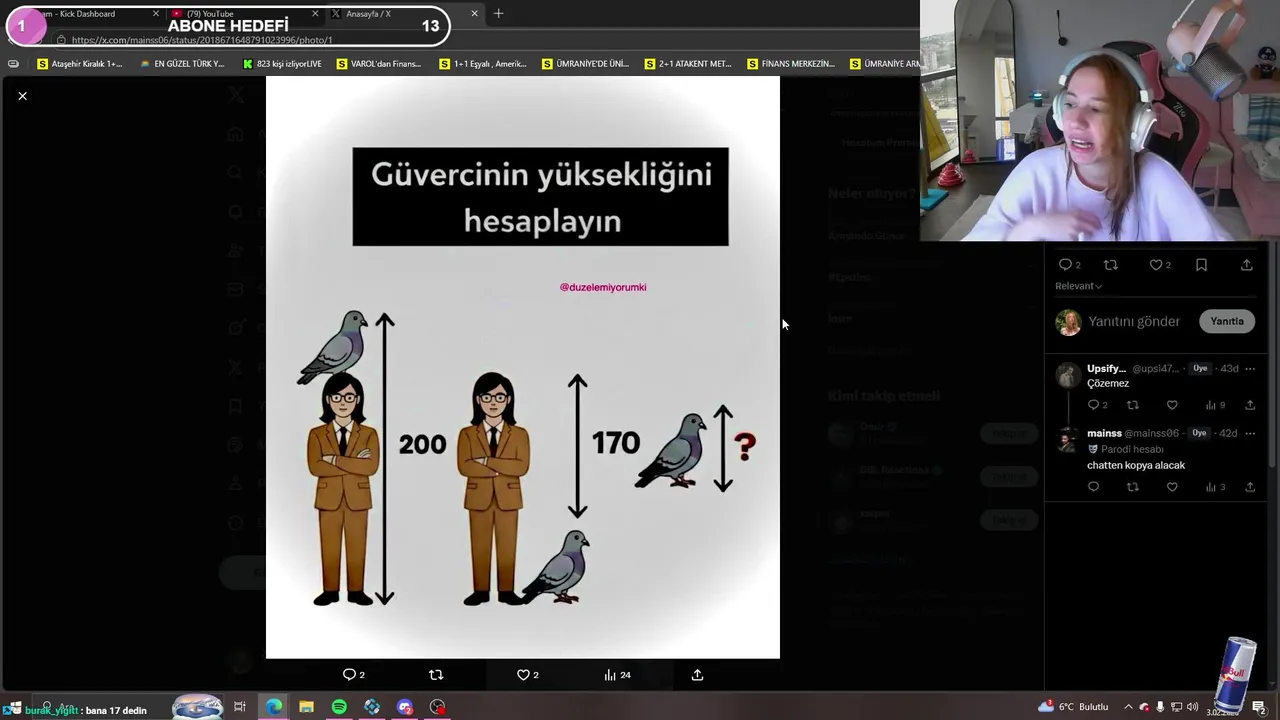Open more options on the Upsify reply
1280x720 pixels.
pyautogui.click(x=1250, y=368)
